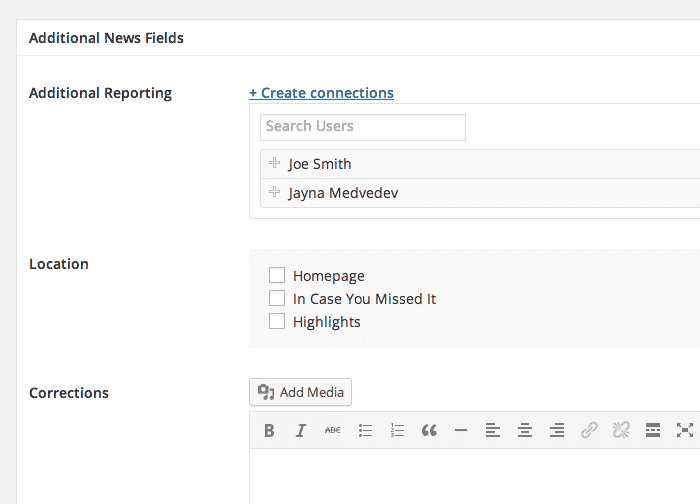Align text right in editor
This screenshot has height=504, width=700.
557,430
